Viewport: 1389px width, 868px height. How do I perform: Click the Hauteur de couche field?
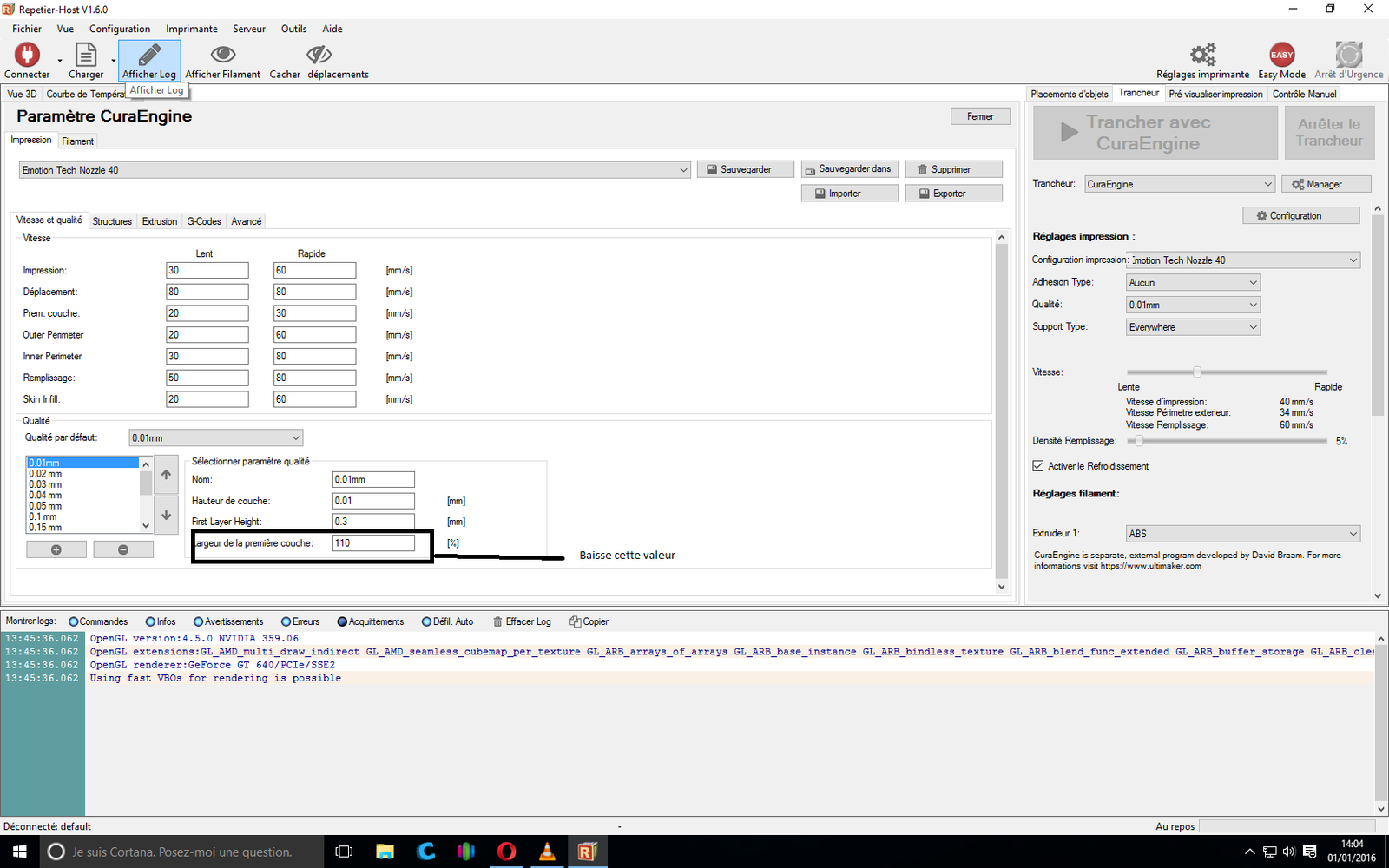[373, 501]
